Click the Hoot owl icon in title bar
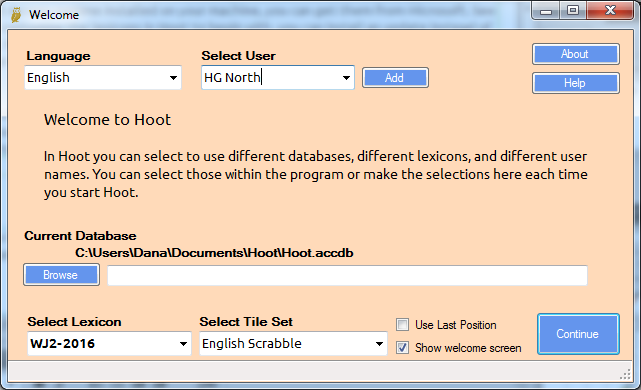This screenshot has height=390, width=641. pyautogui.click(x=16, y=15)
